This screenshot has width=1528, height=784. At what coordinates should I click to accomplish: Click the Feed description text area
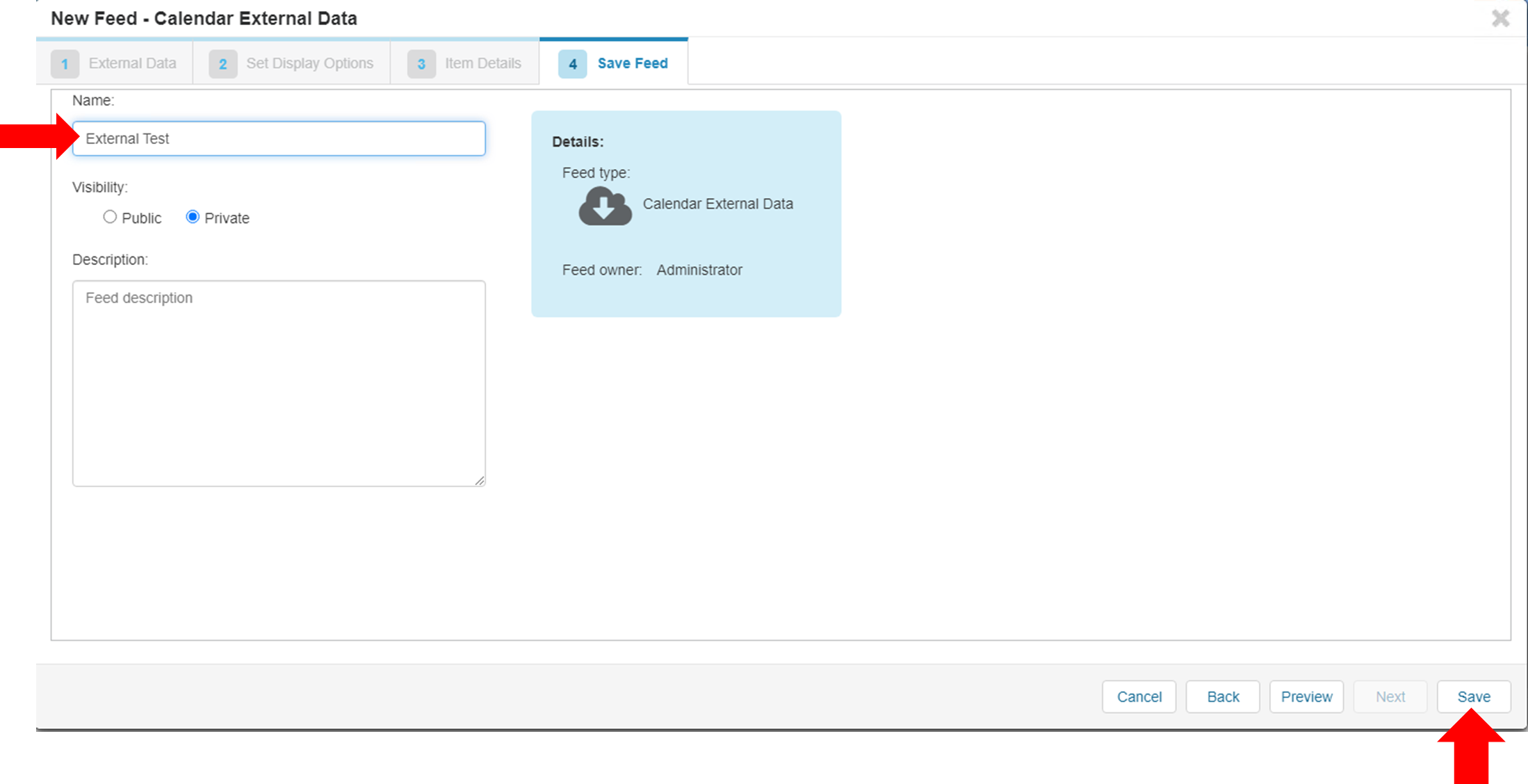coord(278,382)
